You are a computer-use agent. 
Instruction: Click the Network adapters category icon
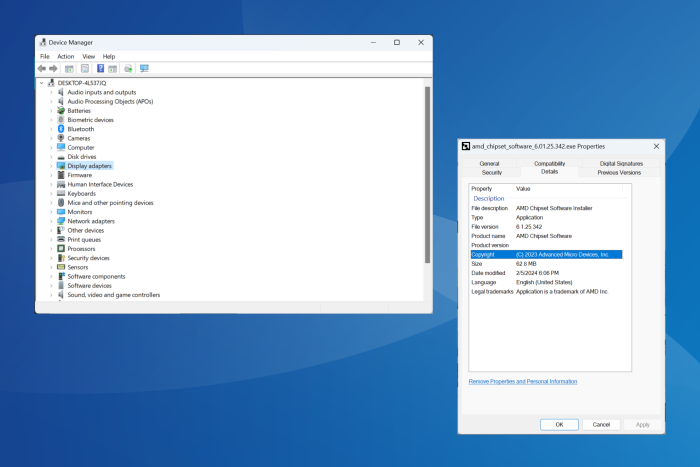pos(61,221)
